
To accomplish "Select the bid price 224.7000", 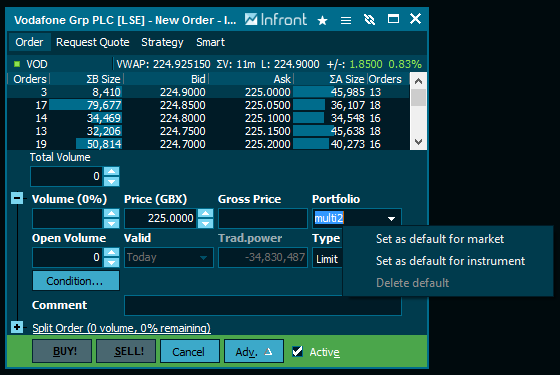I will click(x=182, y=144).
